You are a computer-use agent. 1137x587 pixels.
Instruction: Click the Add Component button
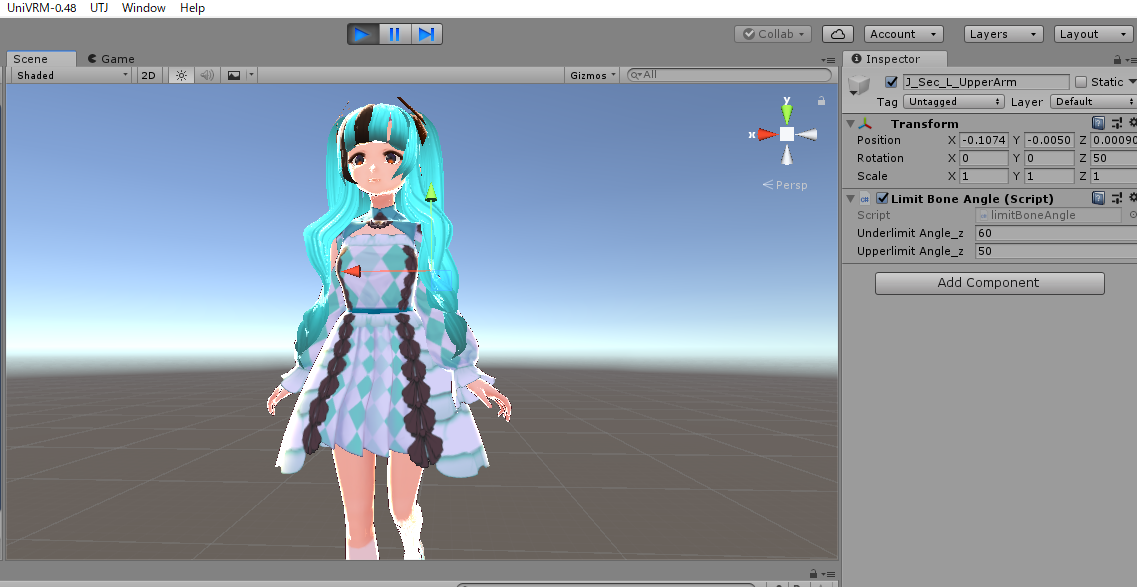989,283
